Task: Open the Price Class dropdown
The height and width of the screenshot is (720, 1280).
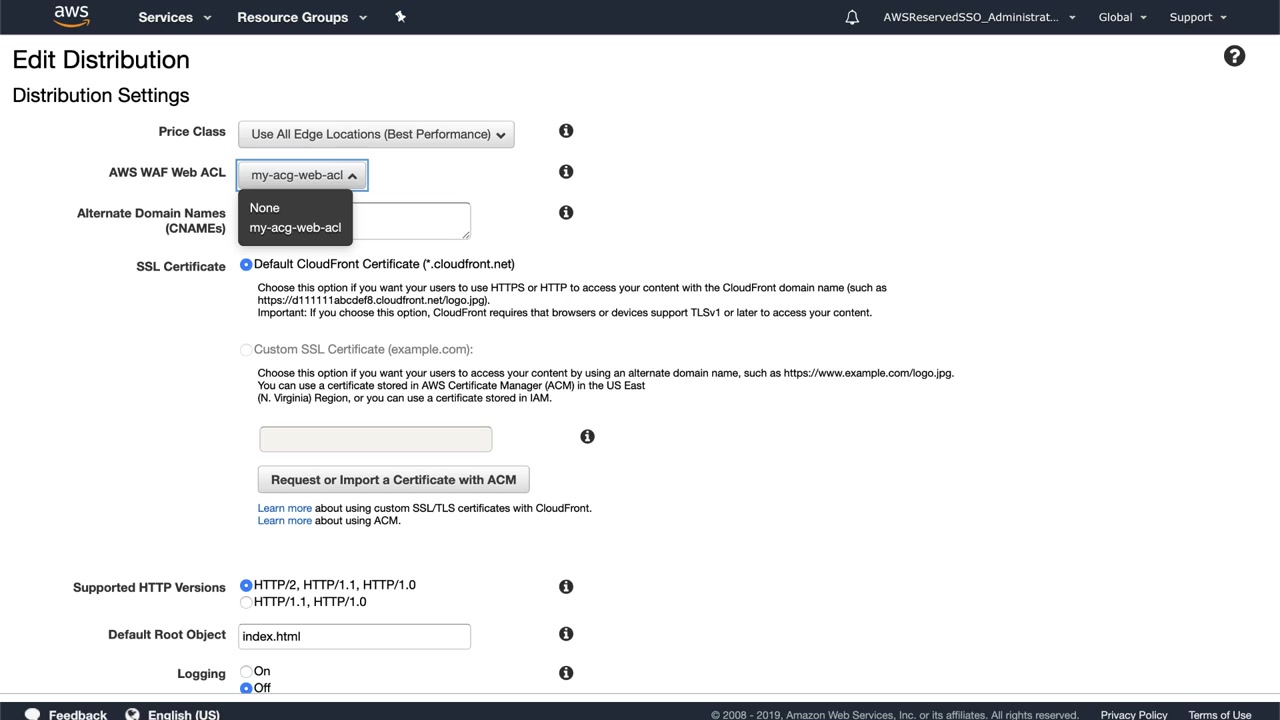Action: pyautogui.click(x=376, y=134)
